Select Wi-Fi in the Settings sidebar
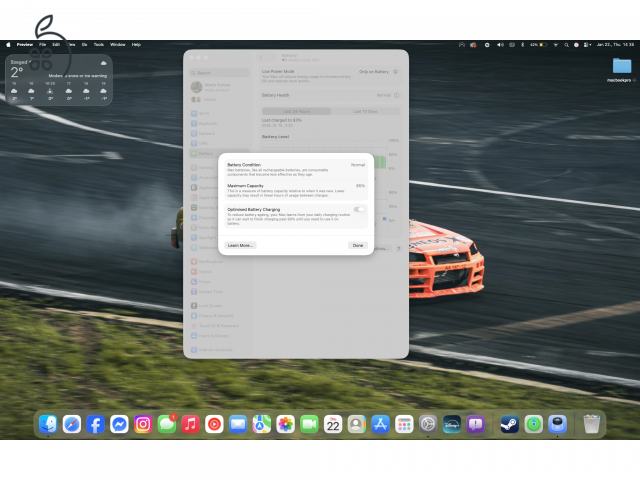 pyautogui.click(x=220, y=113)
